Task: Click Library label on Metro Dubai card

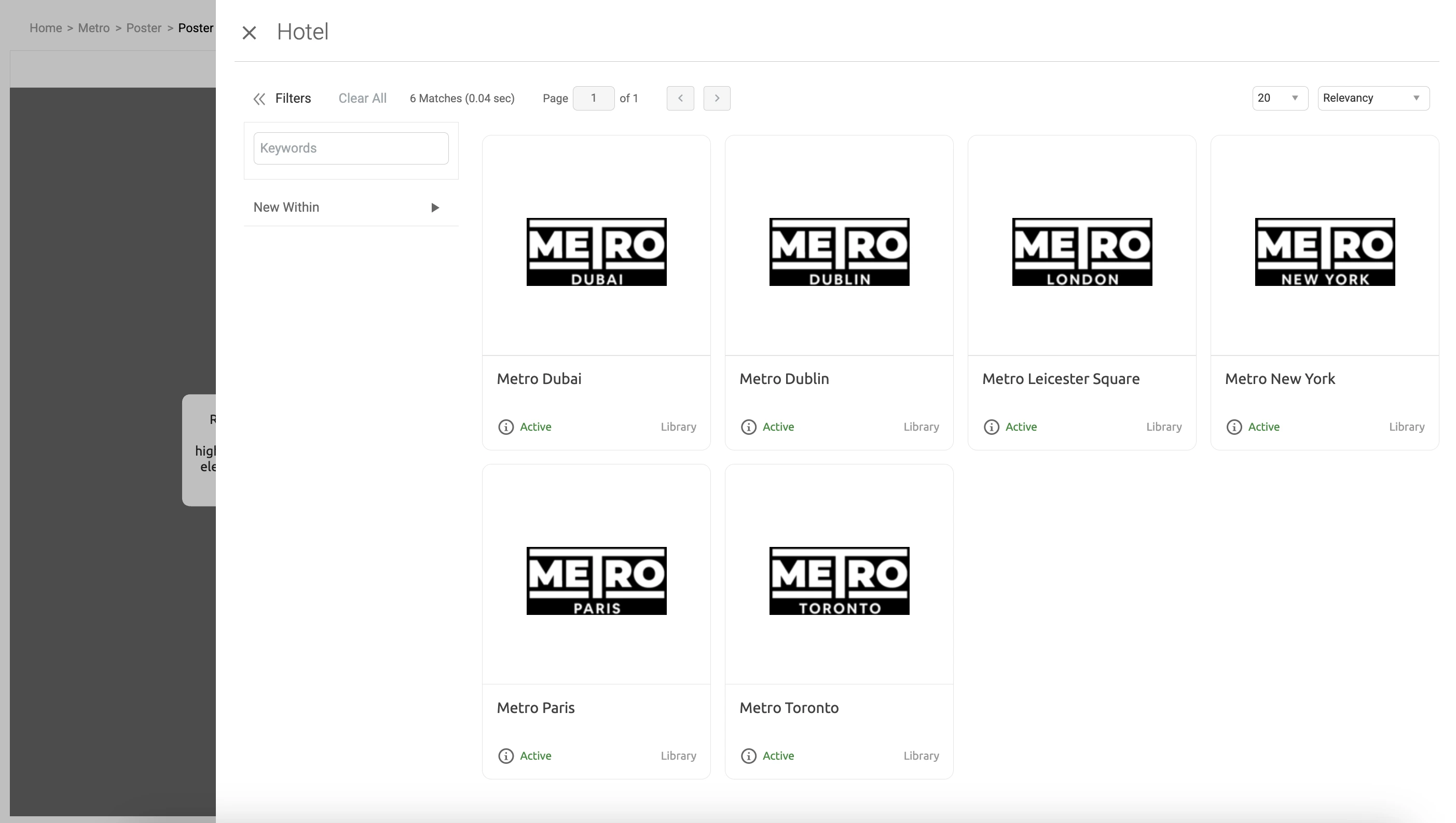Action: tap(678, 427)
